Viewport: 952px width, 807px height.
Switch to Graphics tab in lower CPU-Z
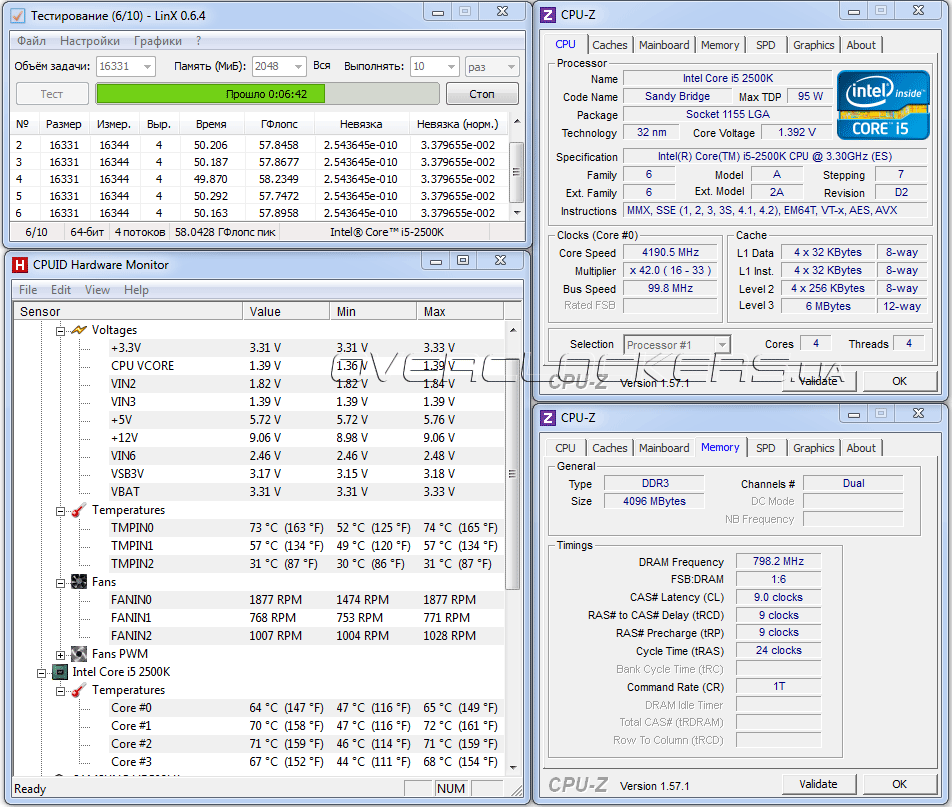click(x=814, y=448)
